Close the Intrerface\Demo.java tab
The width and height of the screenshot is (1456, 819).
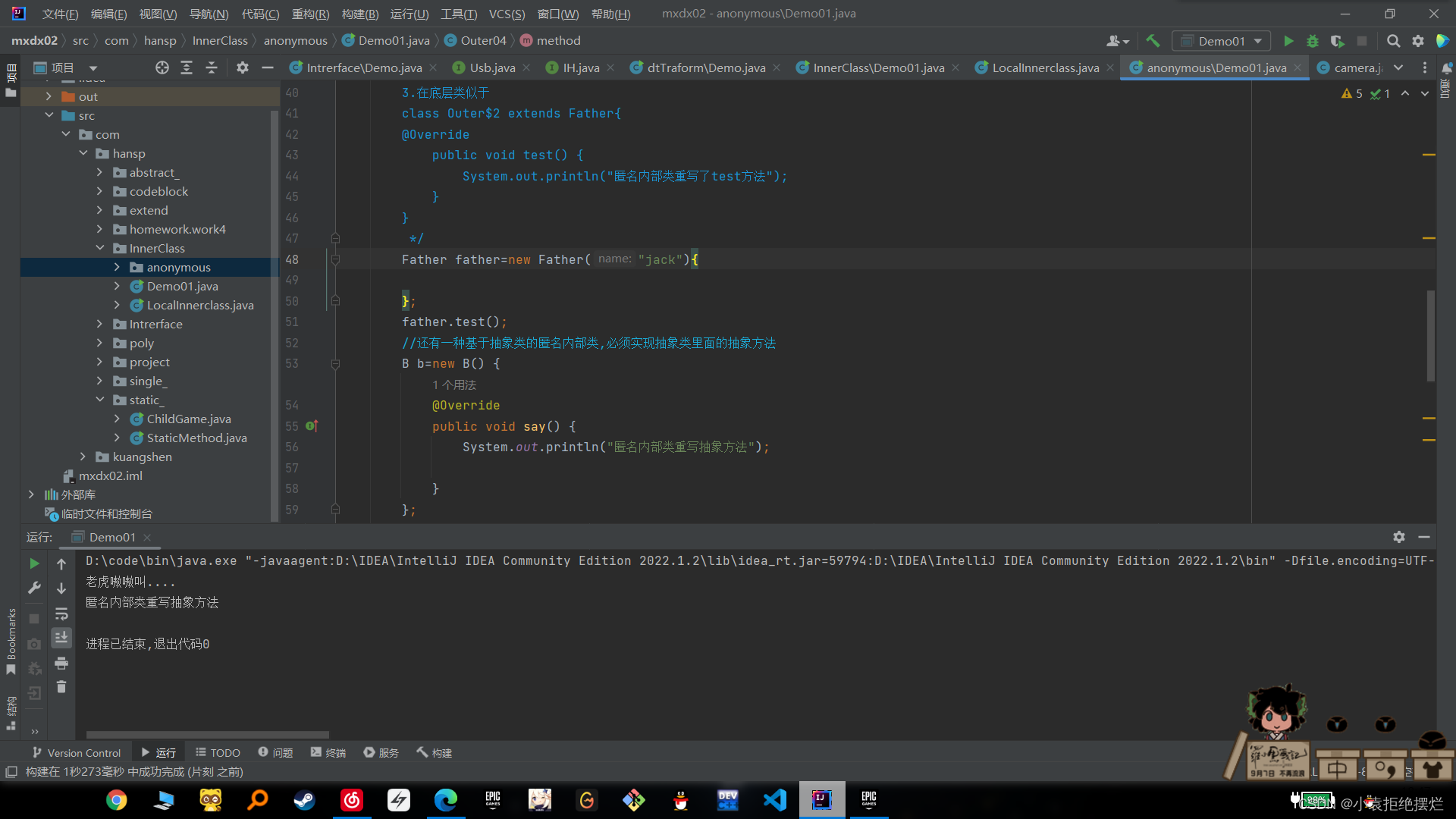tap(433, 68)
